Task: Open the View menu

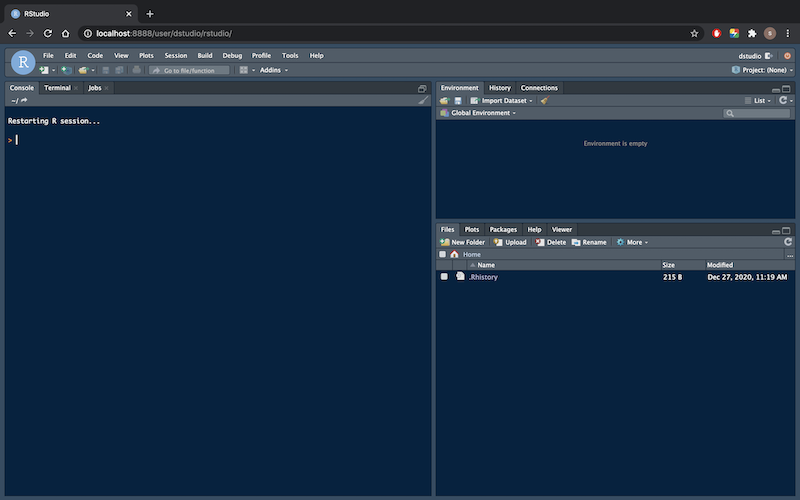Action: (121, 56)
